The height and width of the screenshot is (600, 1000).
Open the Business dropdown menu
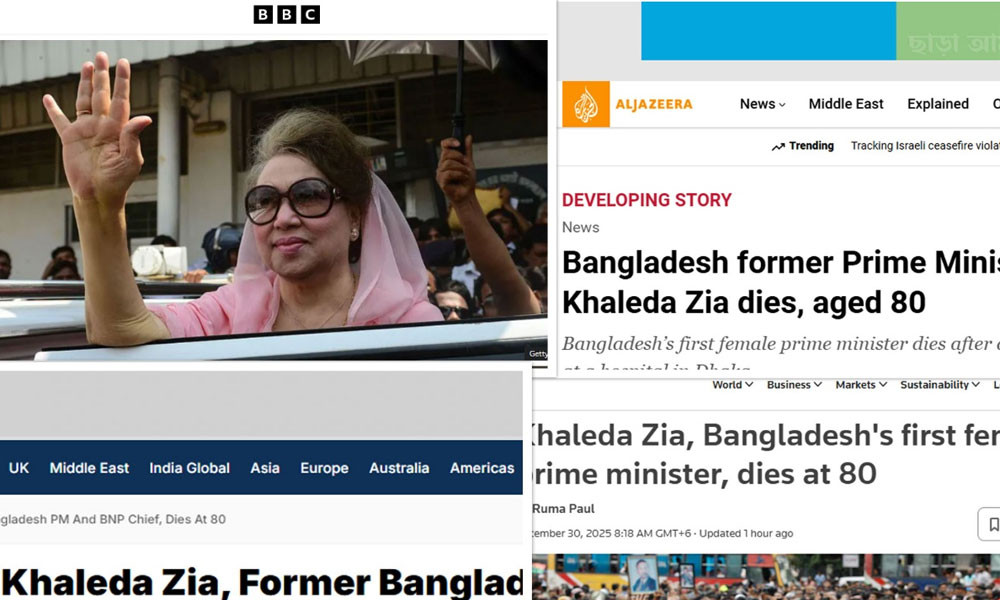click(x=794, y=384)
